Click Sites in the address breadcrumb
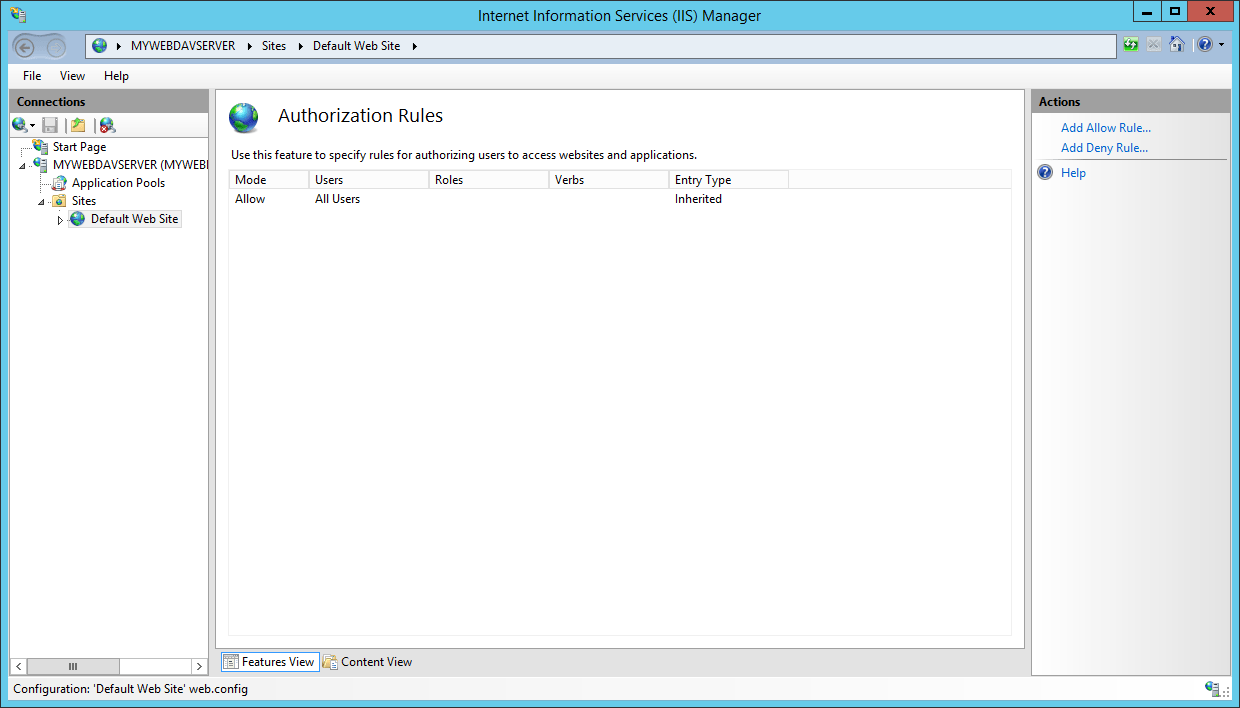This screenshot has height=708, width=1240. point(274,46)
